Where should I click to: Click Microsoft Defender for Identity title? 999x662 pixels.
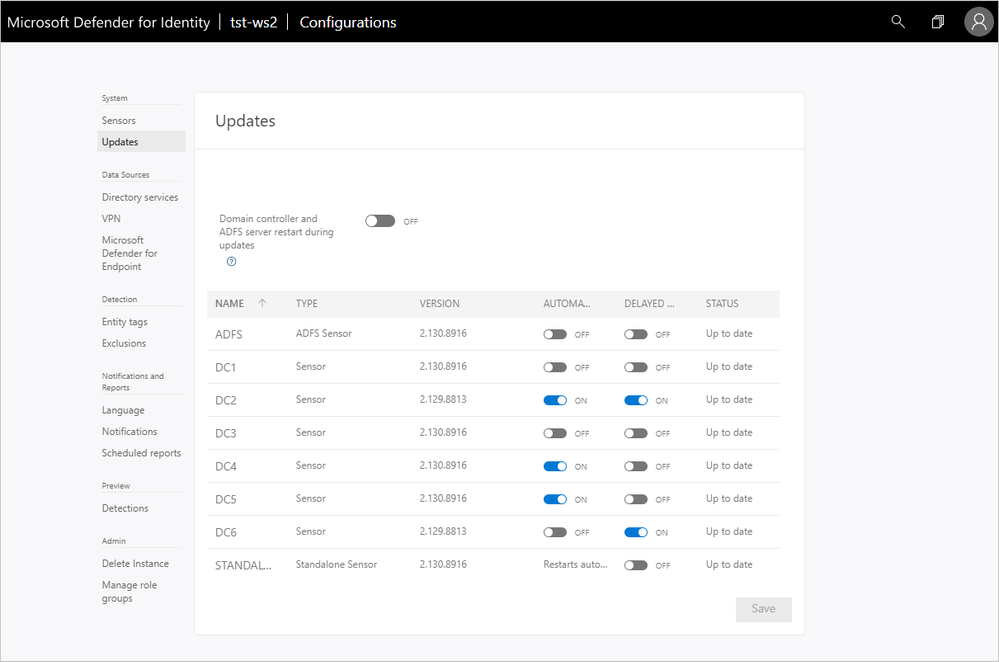(x=108, y=22)
